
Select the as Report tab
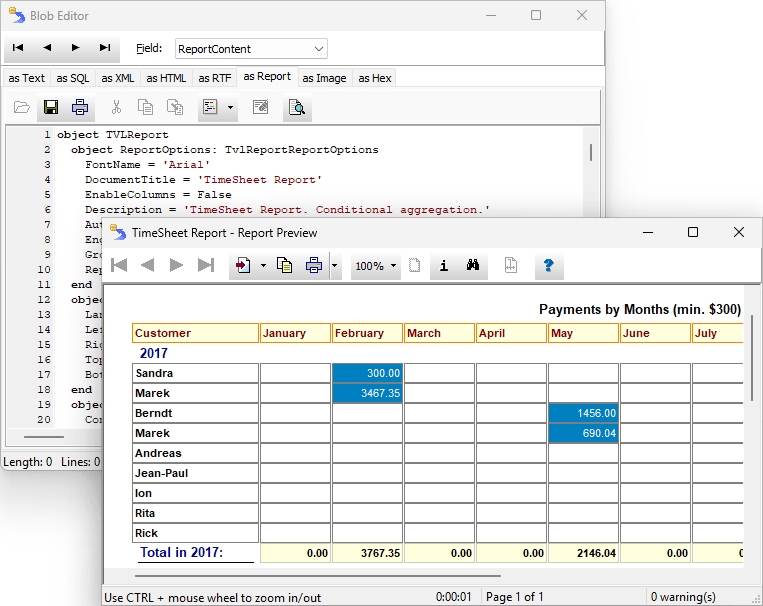pos(267,76)
